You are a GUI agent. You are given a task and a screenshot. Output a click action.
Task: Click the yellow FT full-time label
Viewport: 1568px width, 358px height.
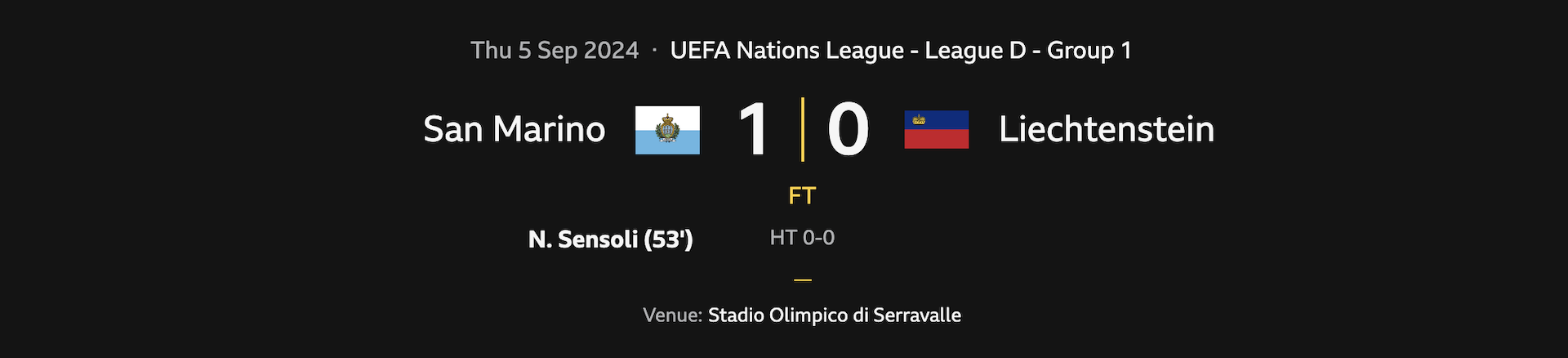[x=802, y=196]
